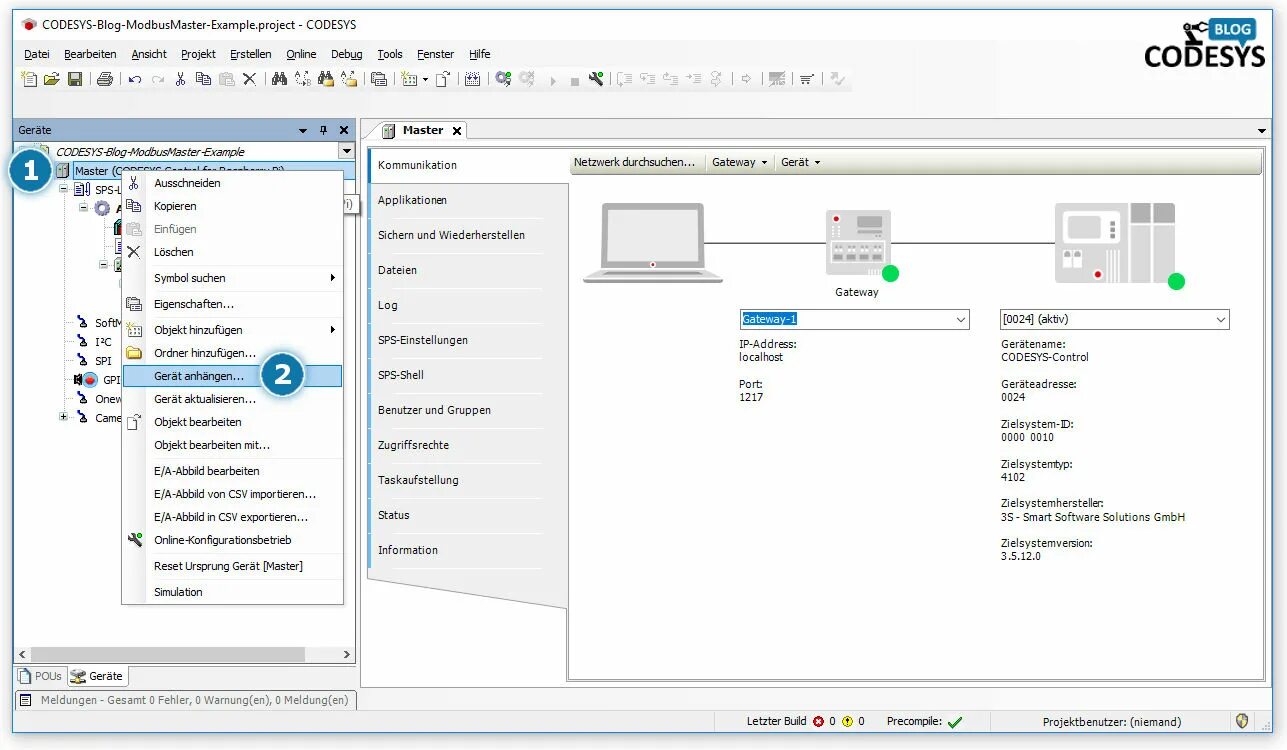
Task: Click the SPI device tree icon
Action: pyautogui.click(x=83, y=361)
